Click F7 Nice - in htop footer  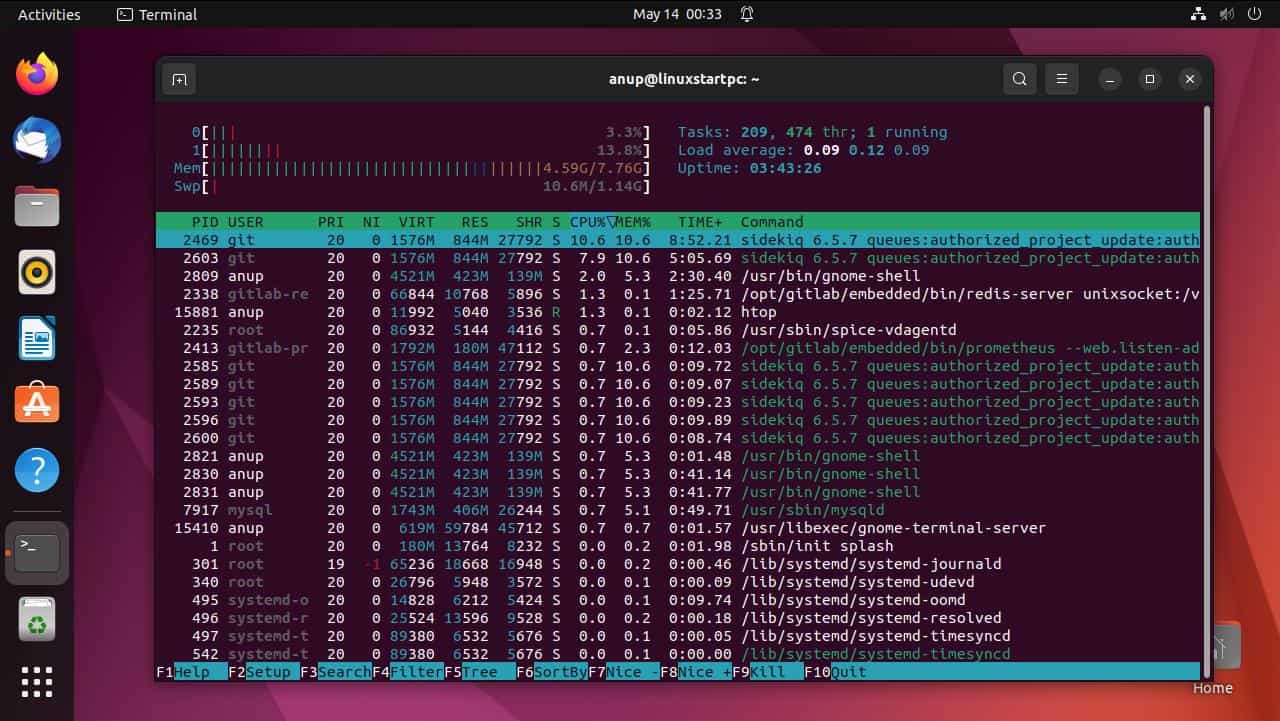[624, 672]
